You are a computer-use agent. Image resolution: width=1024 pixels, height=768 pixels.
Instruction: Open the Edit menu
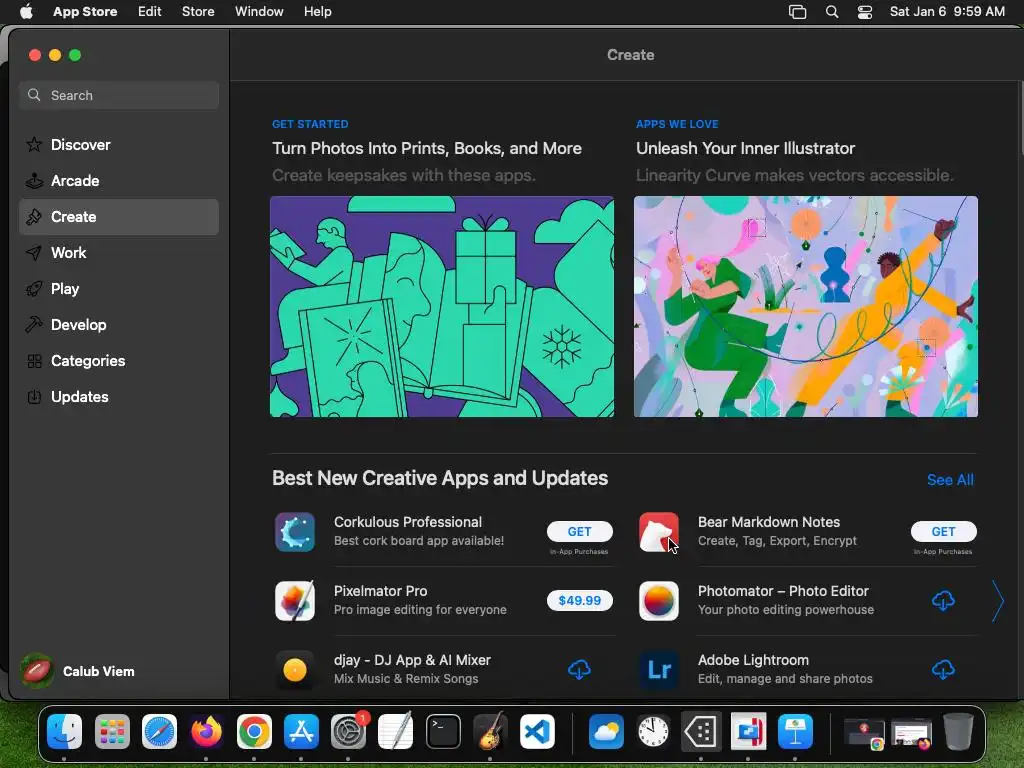click(150, 12)
